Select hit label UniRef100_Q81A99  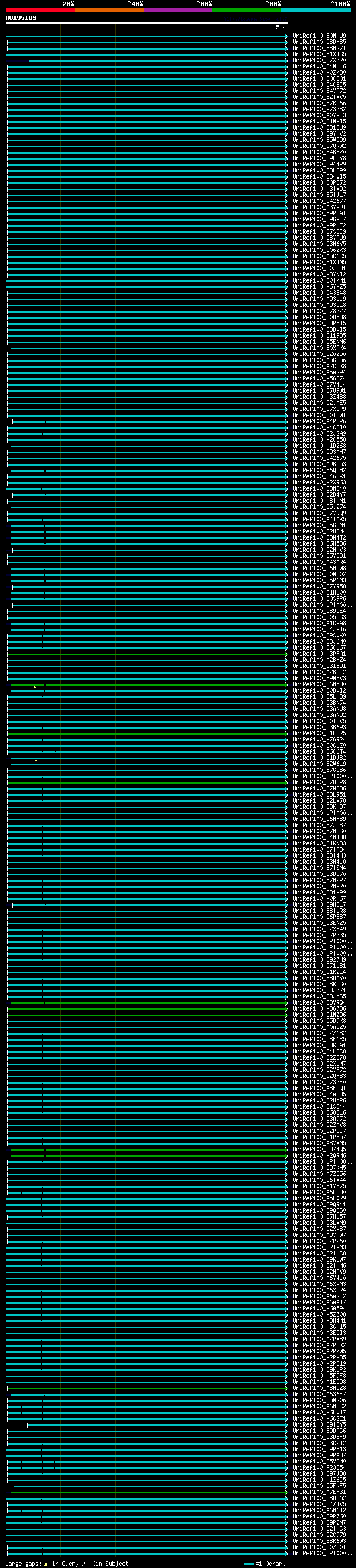(x=319, y=893)
